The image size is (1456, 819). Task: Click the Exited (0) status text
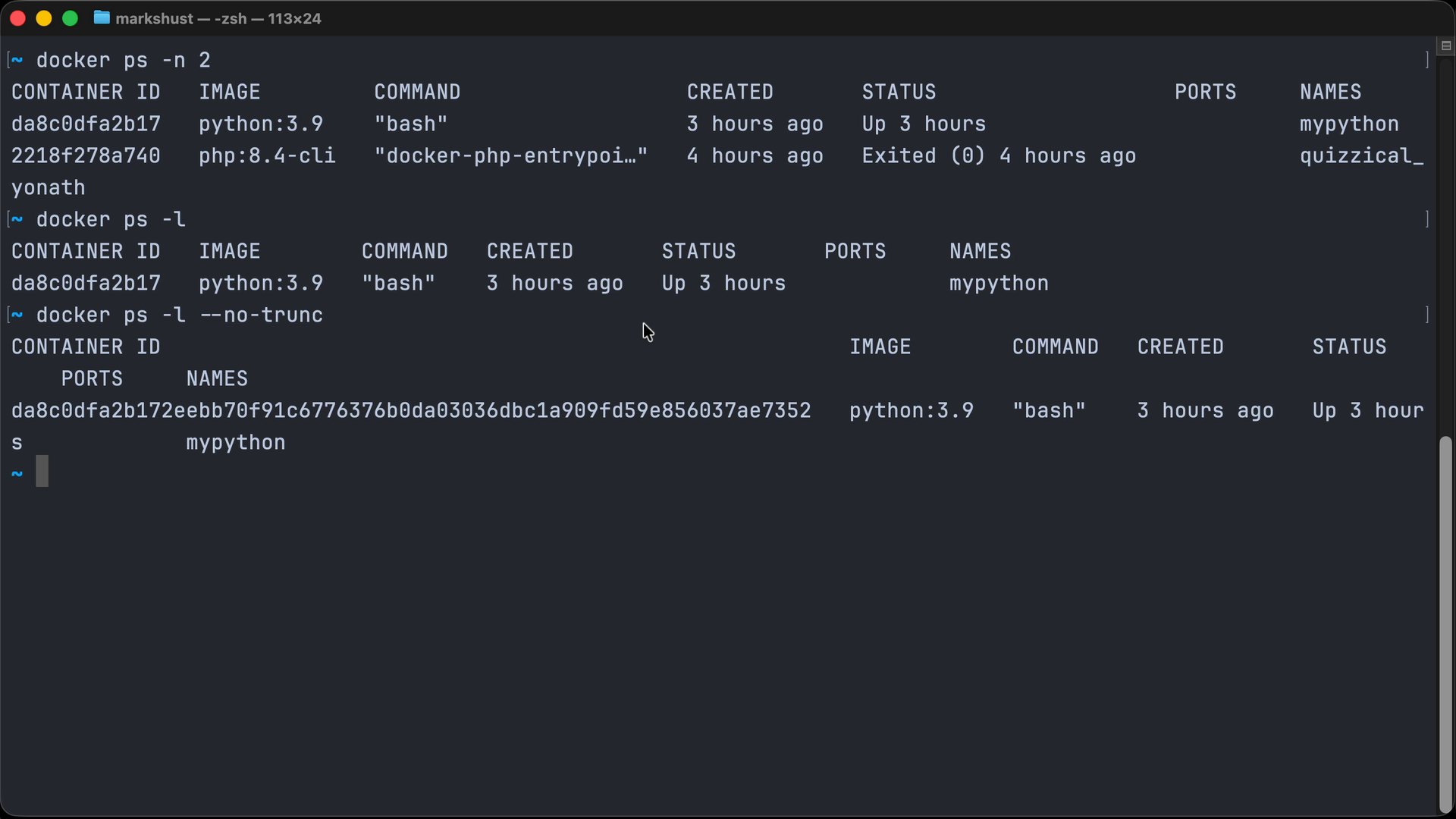(x=922, y=155)
